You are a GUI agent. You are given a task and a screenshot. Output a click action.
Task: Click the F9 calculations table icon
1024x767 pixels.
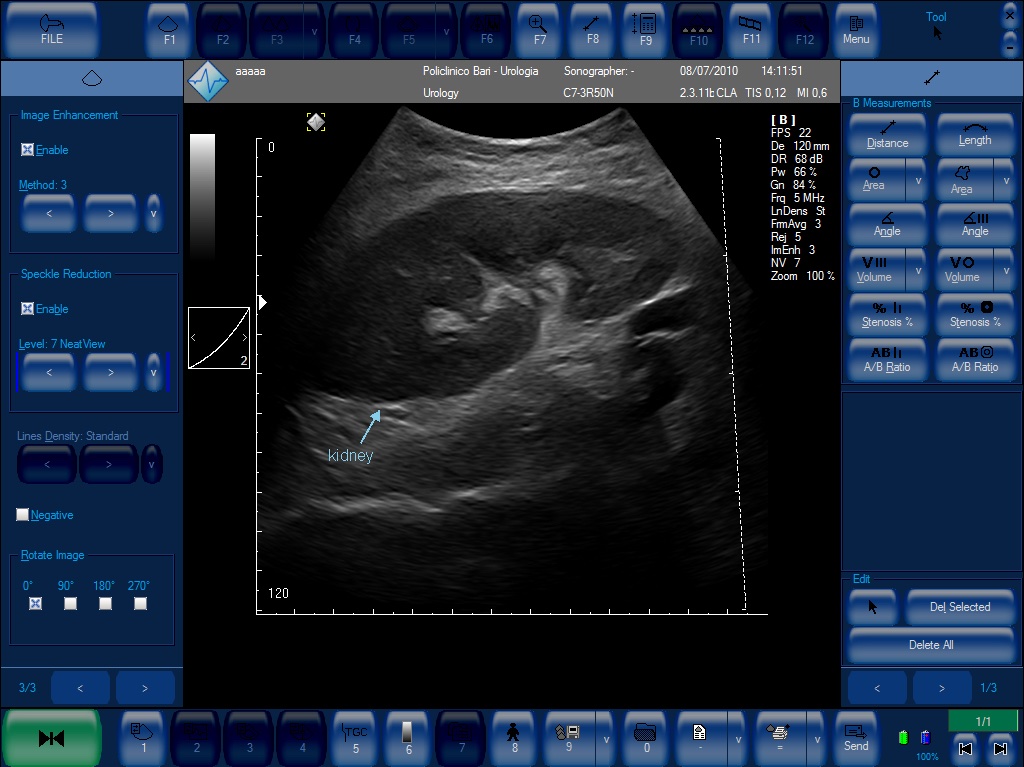[x=645, y=30]
